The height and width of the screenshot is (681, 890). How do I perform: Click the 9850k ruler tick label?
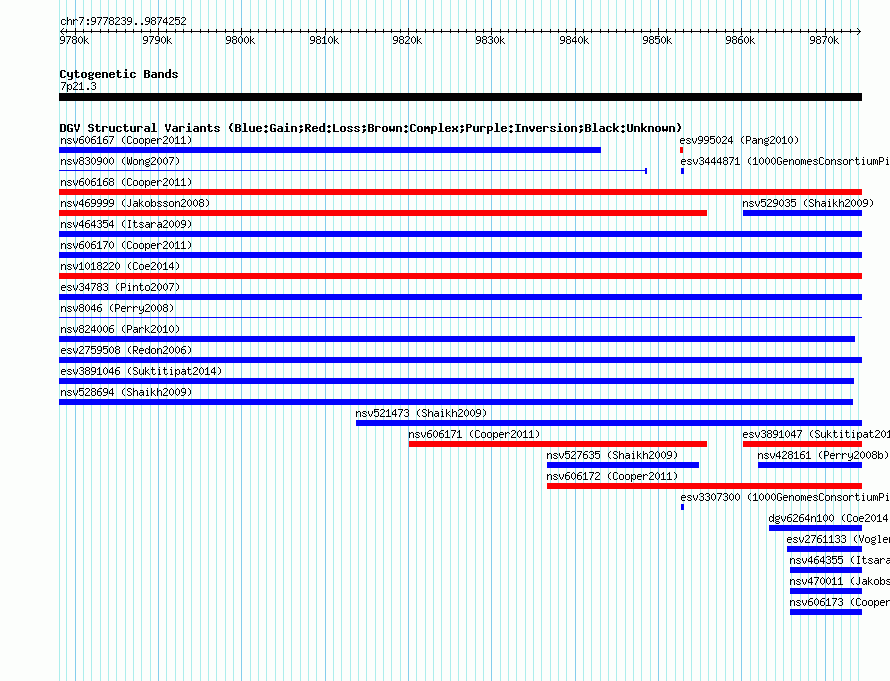[x=657, y=40]
